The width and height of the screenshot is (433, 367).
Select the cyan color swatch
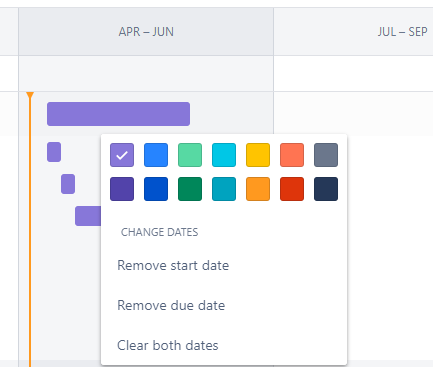(224, 155)
